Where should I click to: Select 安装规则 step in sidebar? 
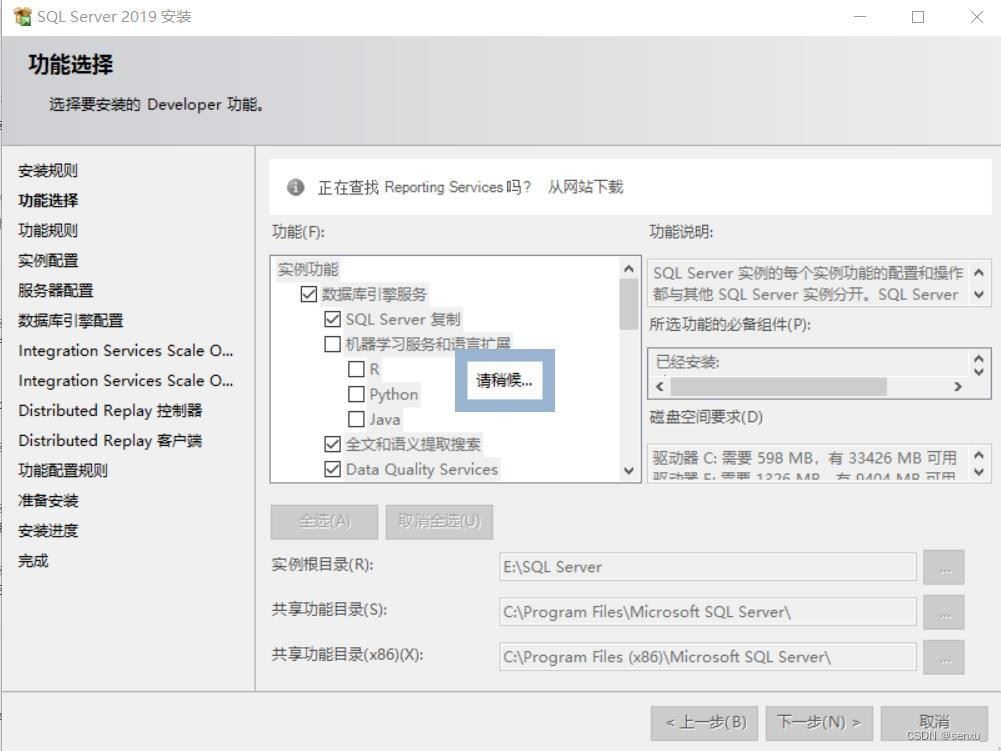point(48,171)
